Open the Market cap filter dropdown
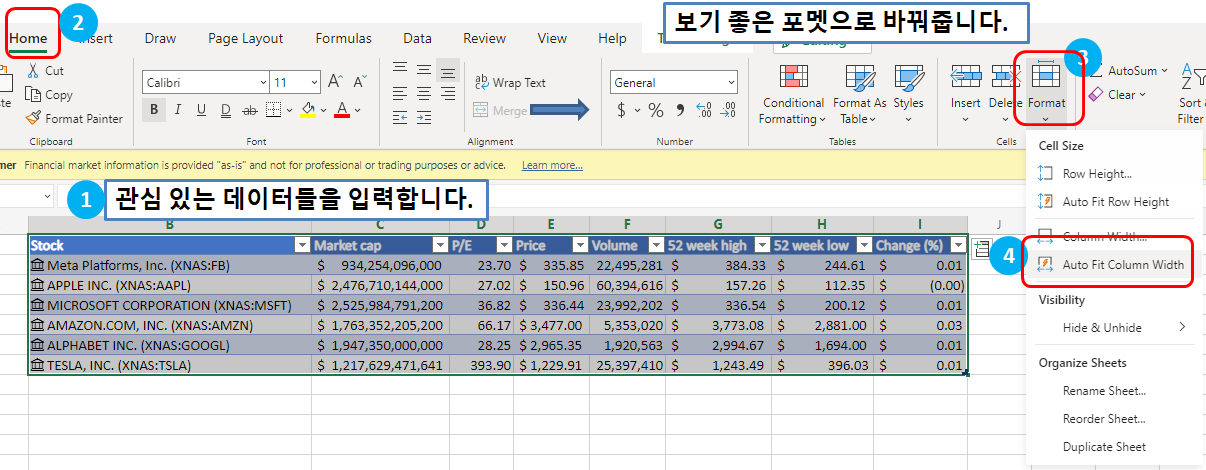Screen dimensions: 1206x470 [439, 245]
